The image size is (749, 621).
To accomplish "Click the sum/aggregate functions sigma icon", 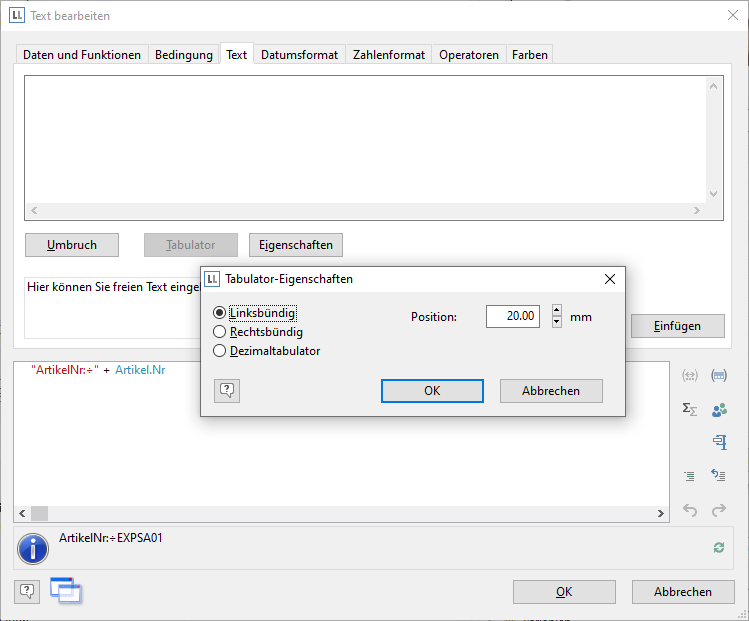I will [x=689, y=409].
